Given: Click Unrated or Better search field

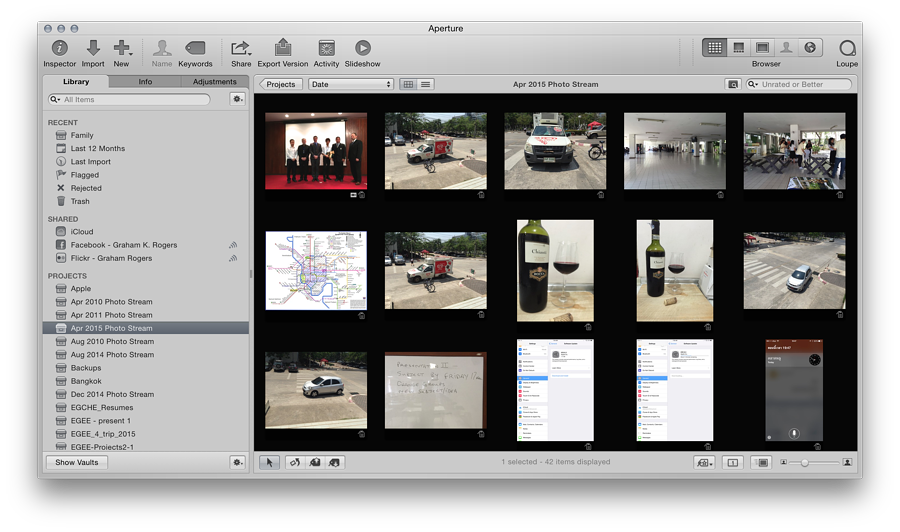Looking at the screenshot, I should click(798, 84).
